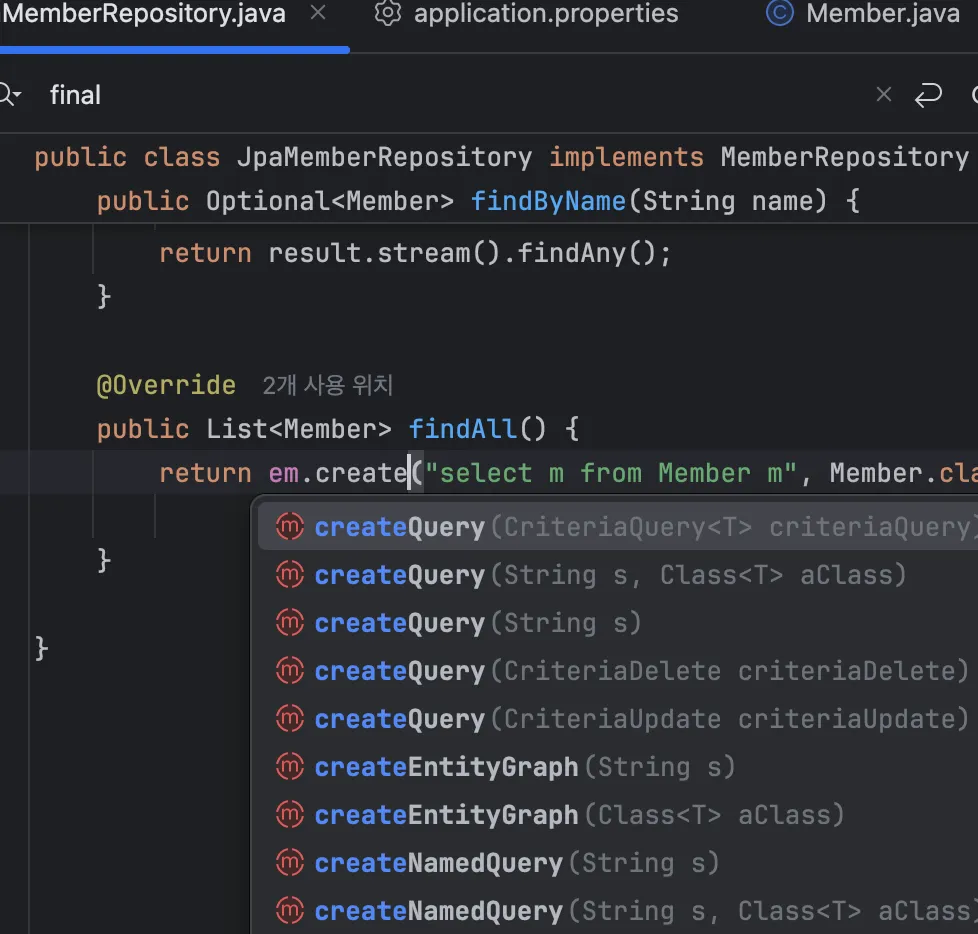
Task: Open search options magnifier dropdown
Action: click(10, 95)
